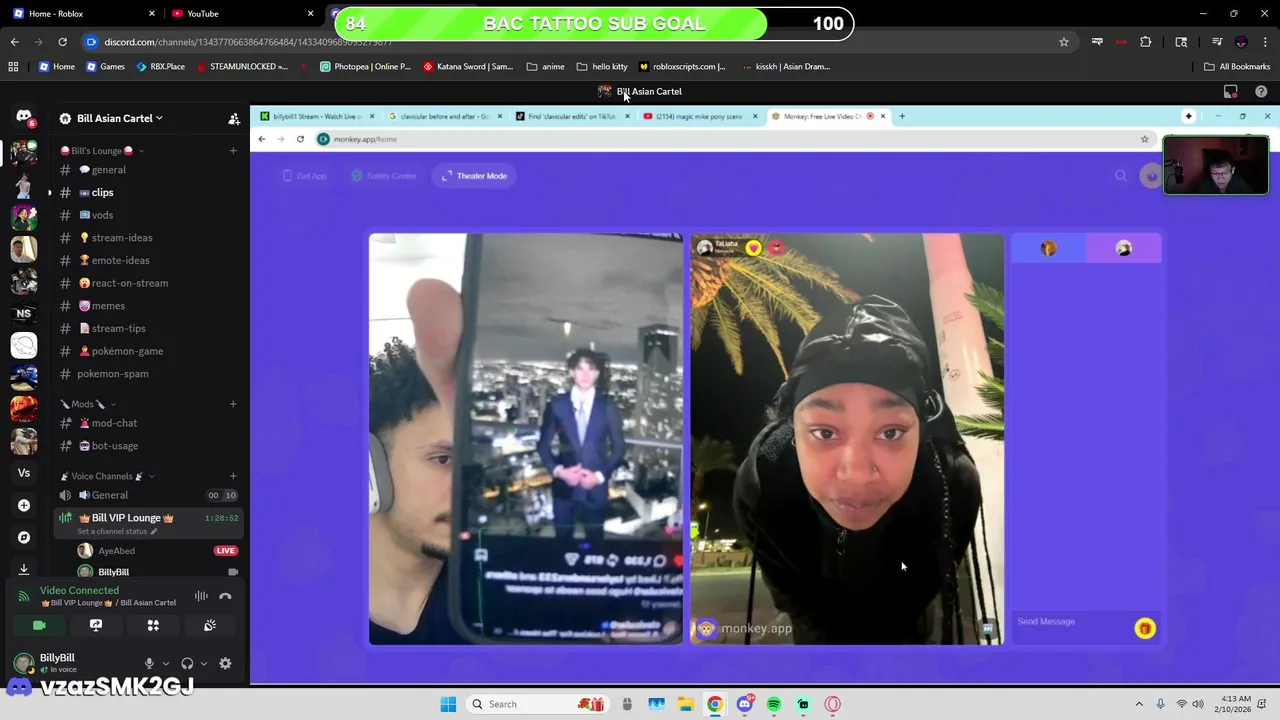
Task: Start an activity in voice channel
Action: coord(153,625)
